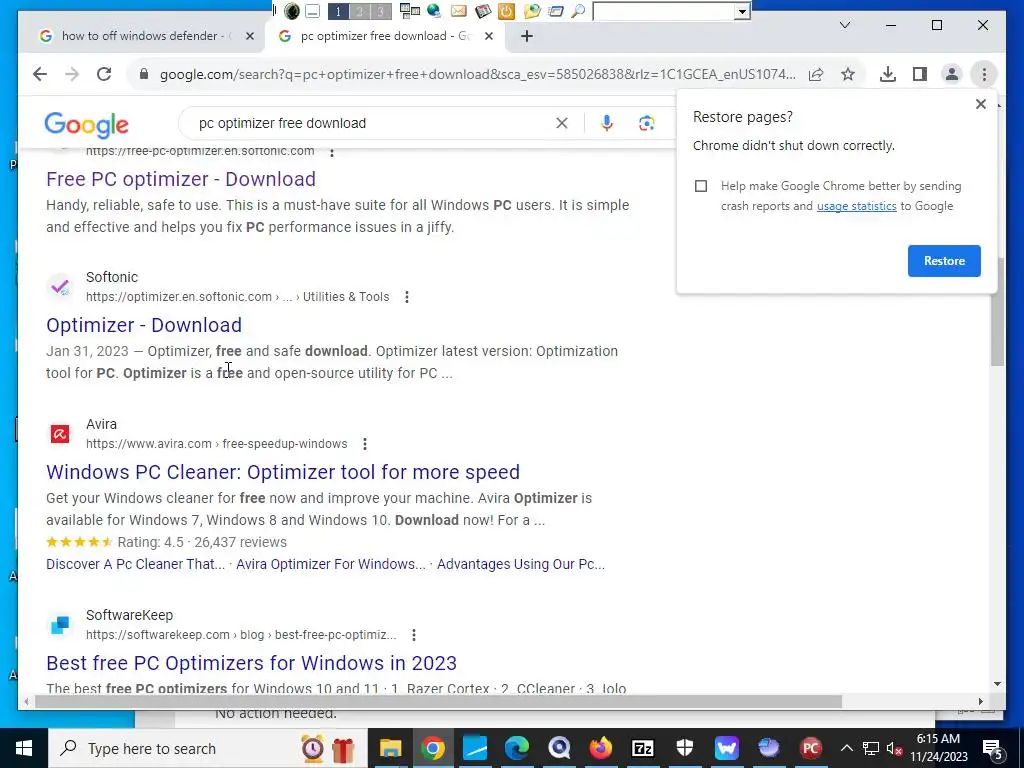
Task: Clear the Google search box text
Action: pos(562,123)
